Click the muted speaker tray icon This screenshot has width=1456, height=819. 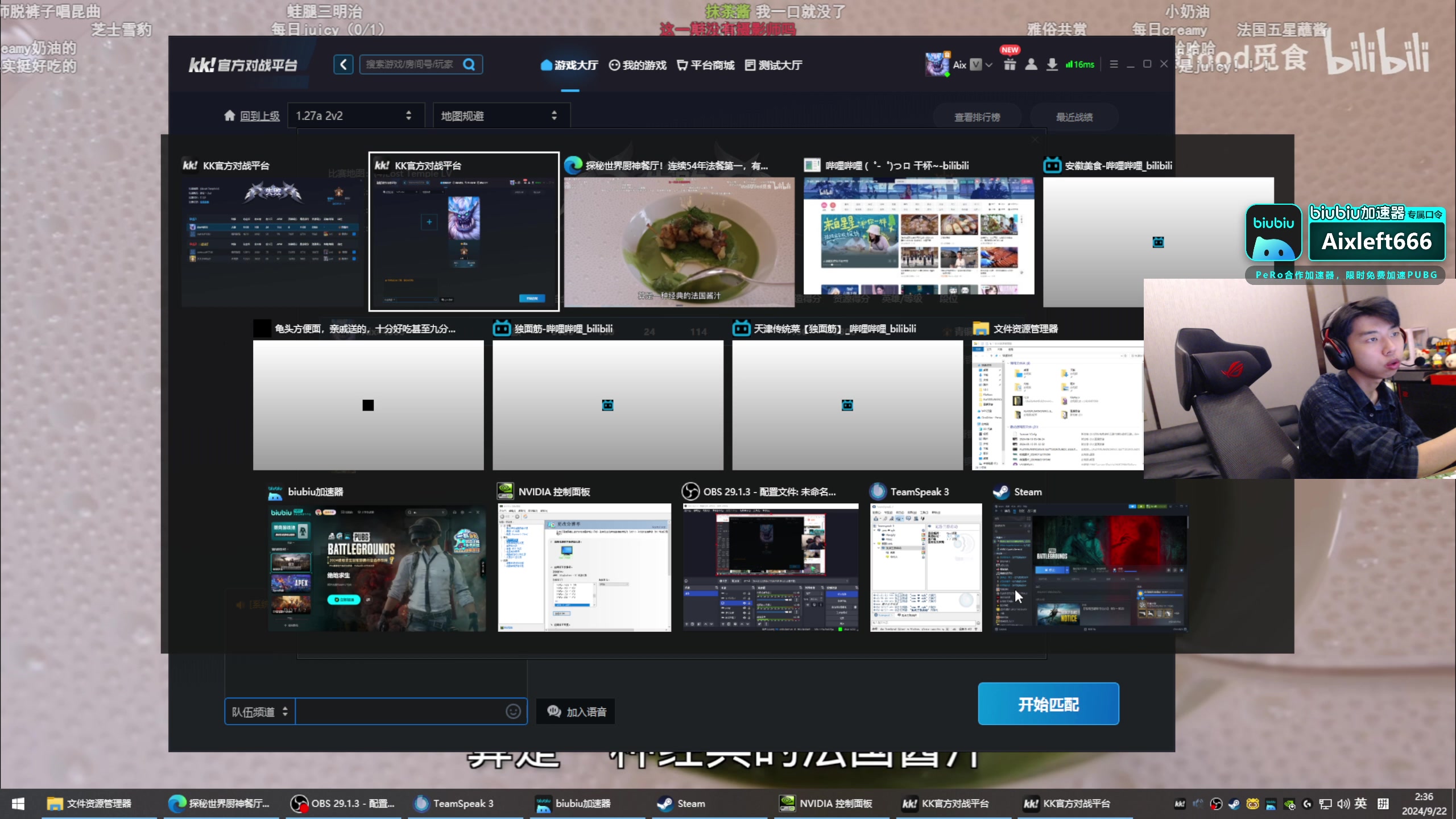click(1198, 804)
